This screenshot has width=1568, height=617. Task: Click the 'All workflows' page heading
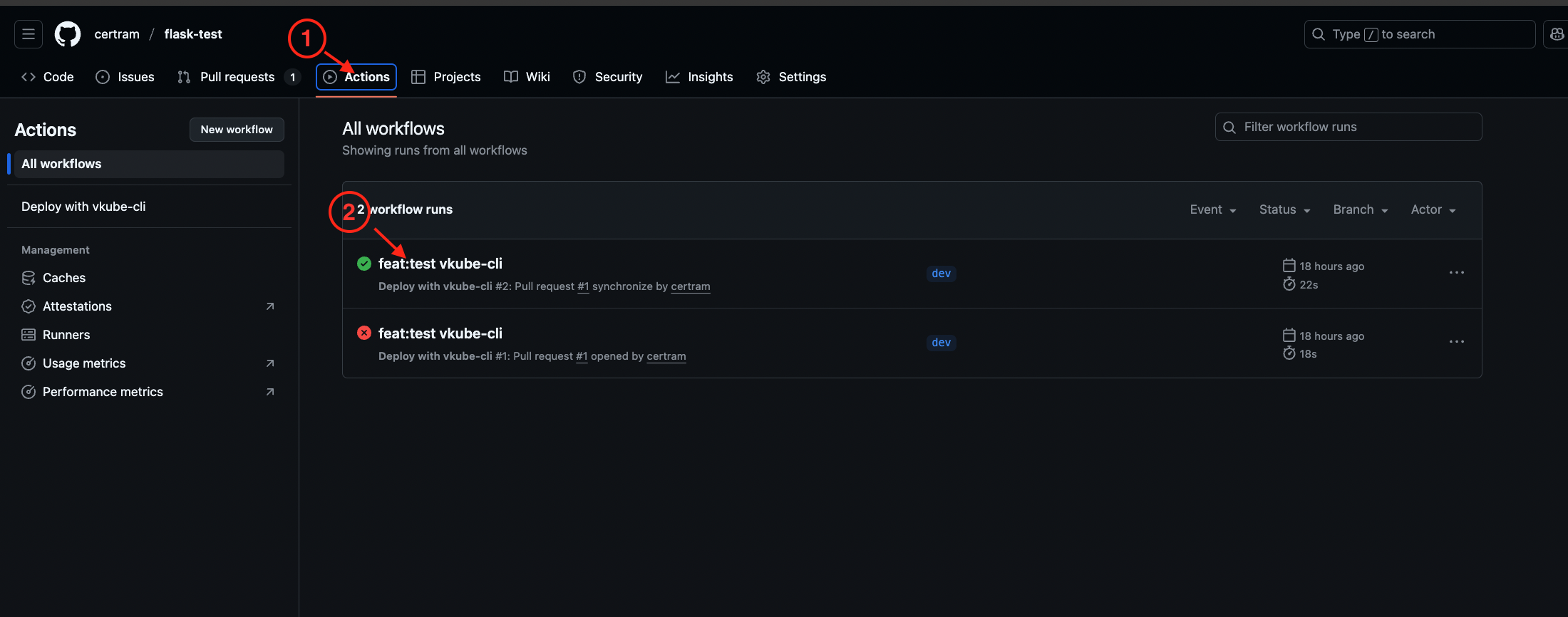coord(393,129)
